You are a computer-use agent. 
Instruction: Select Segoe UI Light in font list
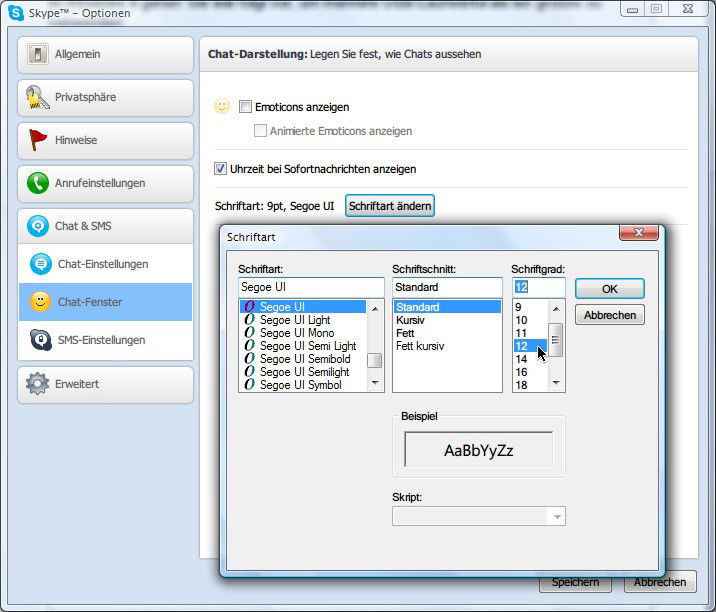coord(303,320)
